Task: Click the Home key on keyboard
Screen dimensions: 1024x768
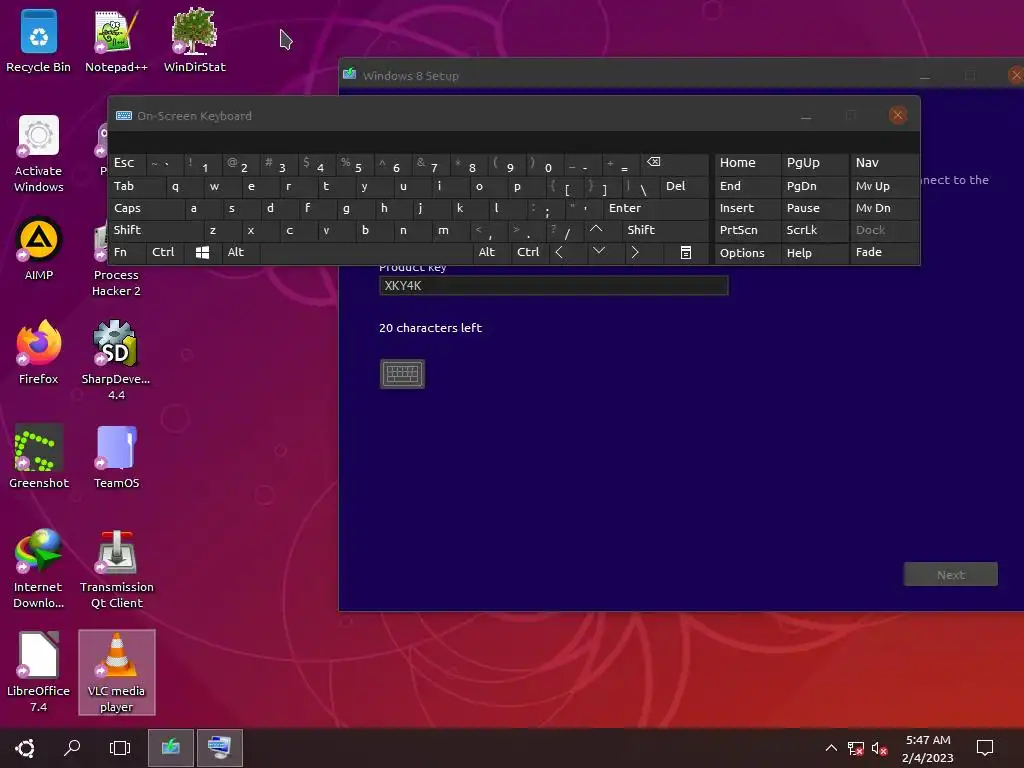Action: coord(747,163)
